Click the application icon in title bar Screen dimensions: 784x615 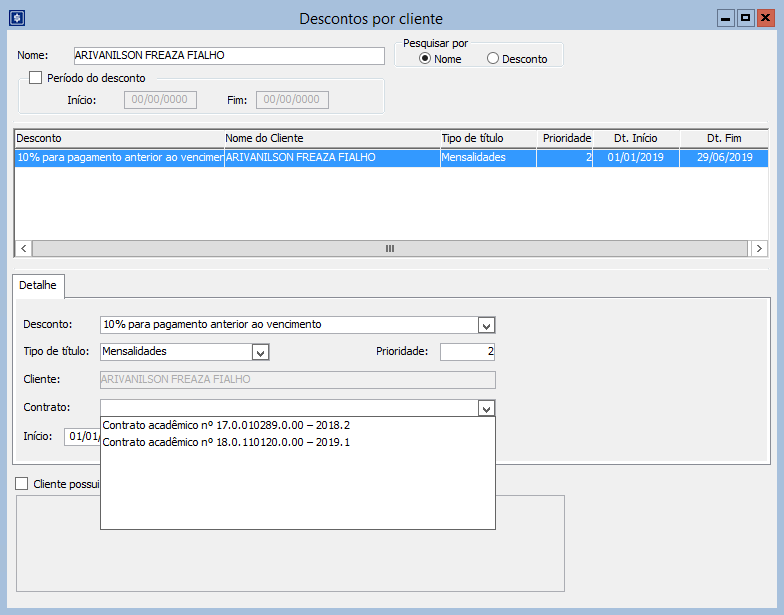tap(16, 18)
